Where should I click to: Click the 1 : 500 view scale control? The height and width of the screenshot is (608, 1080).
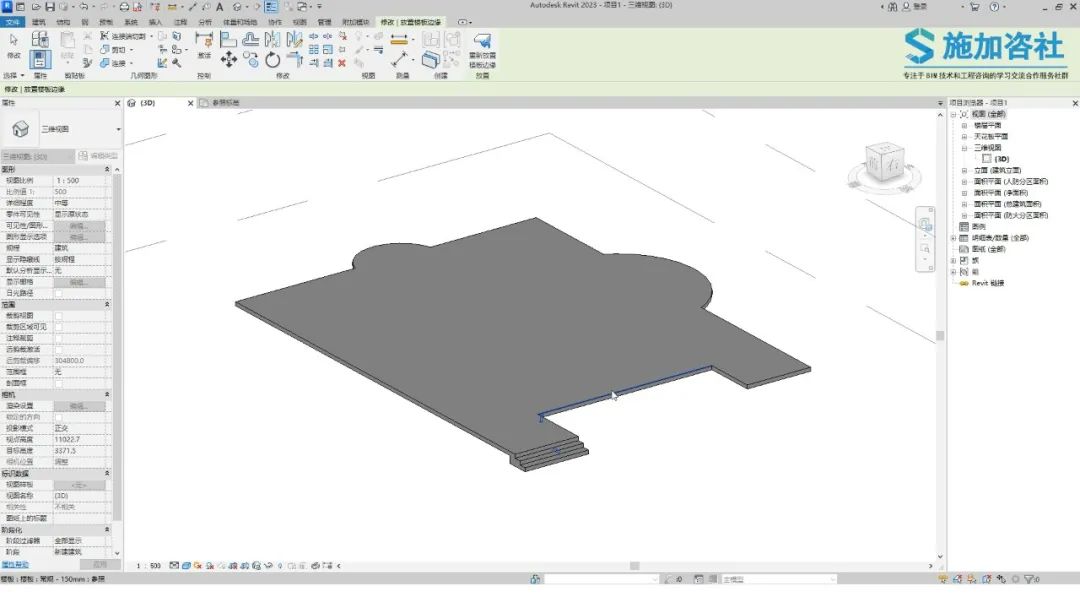tap(148, 566)
